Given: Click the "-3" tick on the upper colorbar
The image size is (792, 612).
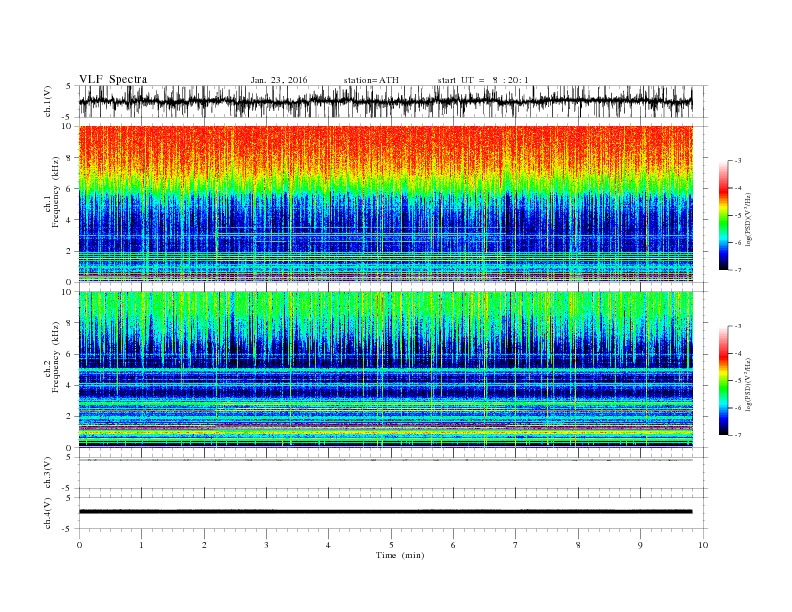Looking at the screenshot, I should click(737, 161).
